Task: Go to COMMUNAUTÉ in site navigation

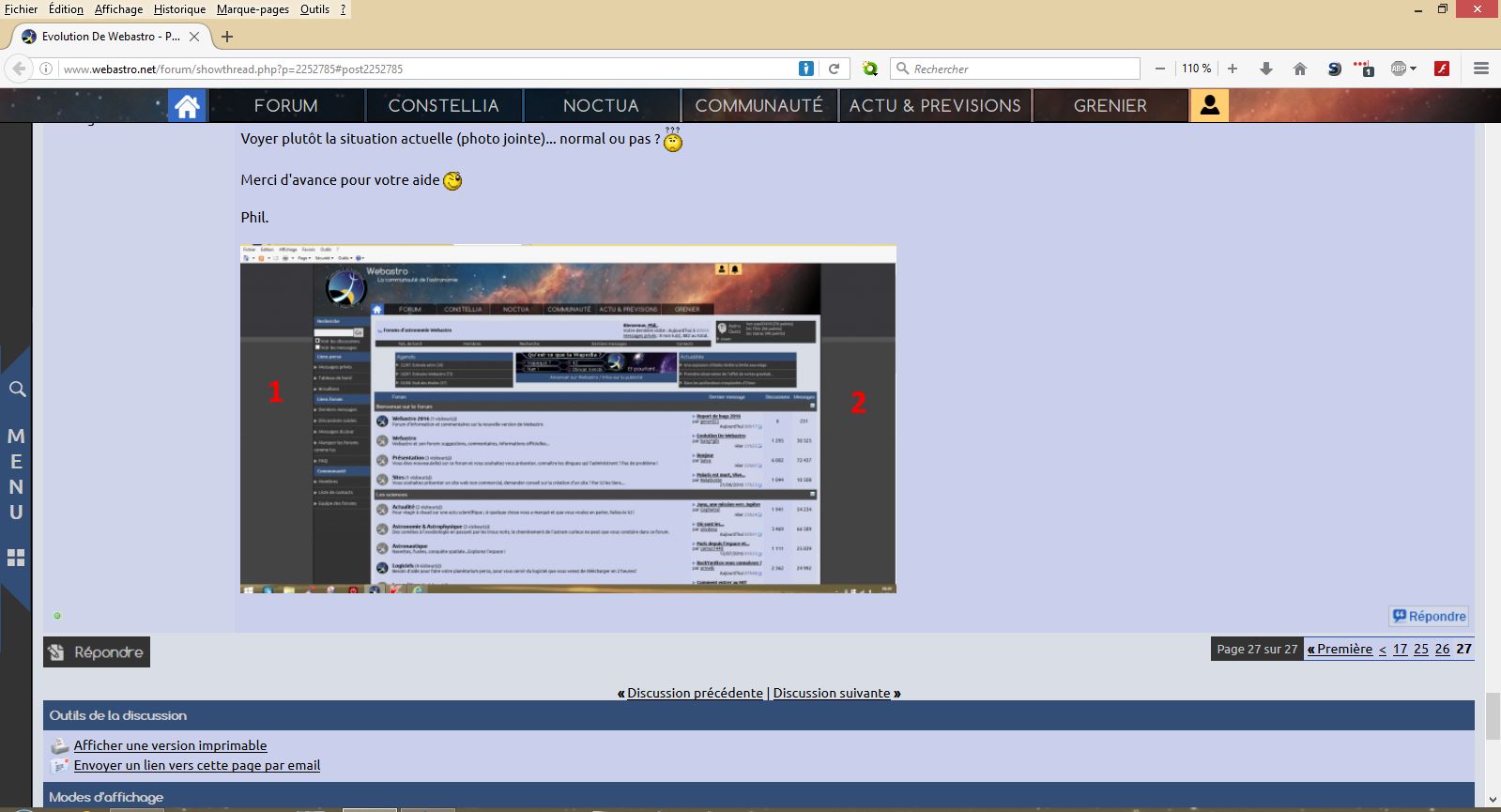Action: pos(758,106)
